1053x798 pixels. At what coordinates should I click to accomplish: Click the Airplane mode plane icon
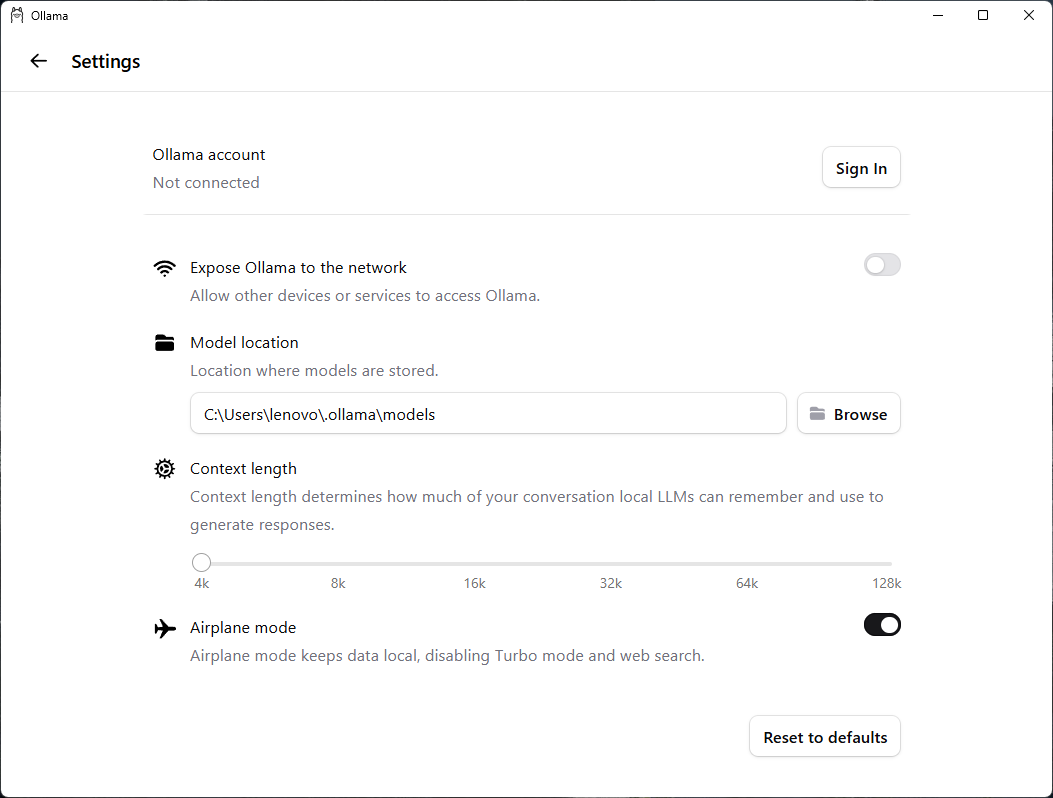[x=165, y=628]
